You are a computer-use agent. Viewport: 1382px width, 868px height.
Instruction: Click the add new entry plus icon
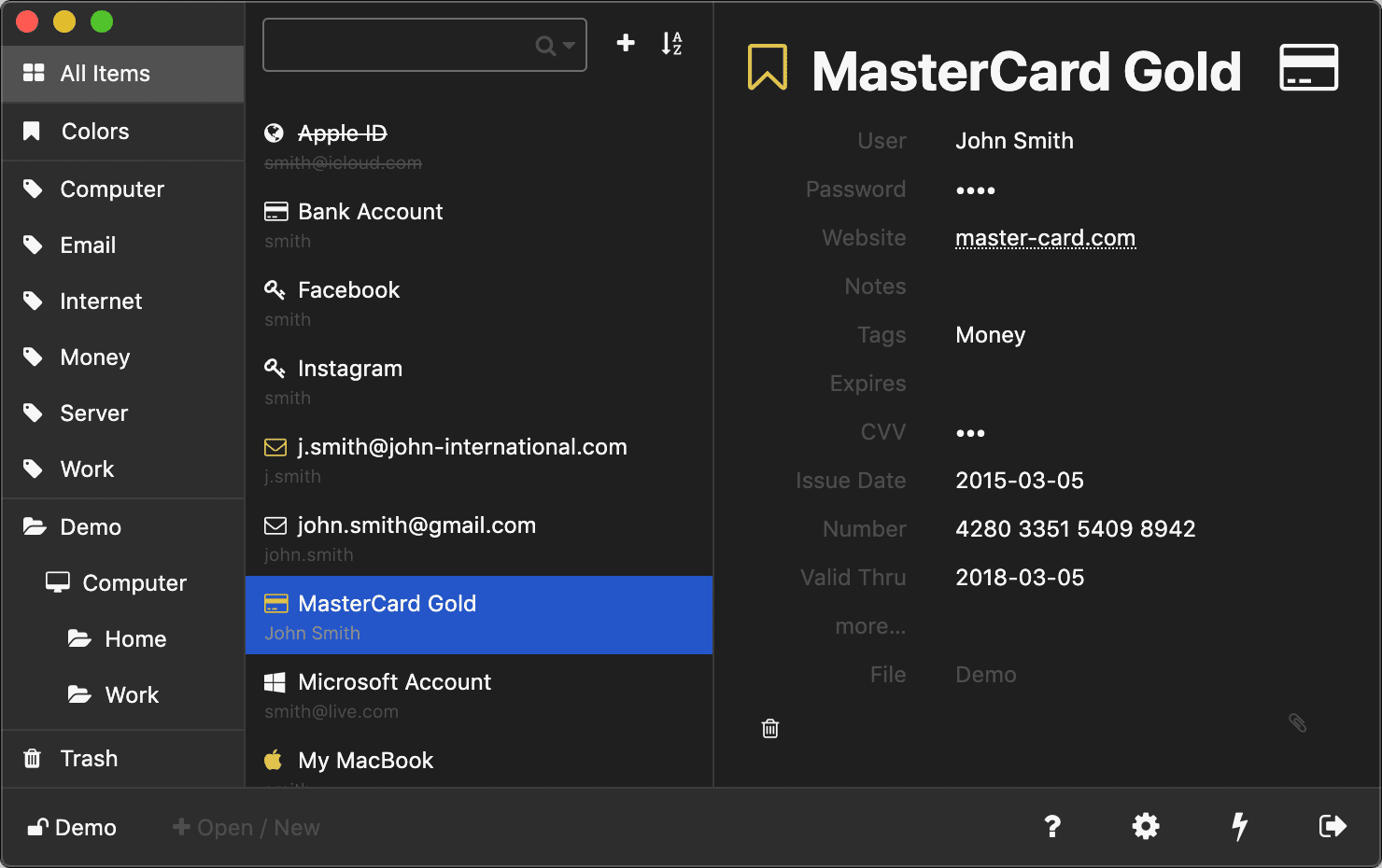[626, 43]
